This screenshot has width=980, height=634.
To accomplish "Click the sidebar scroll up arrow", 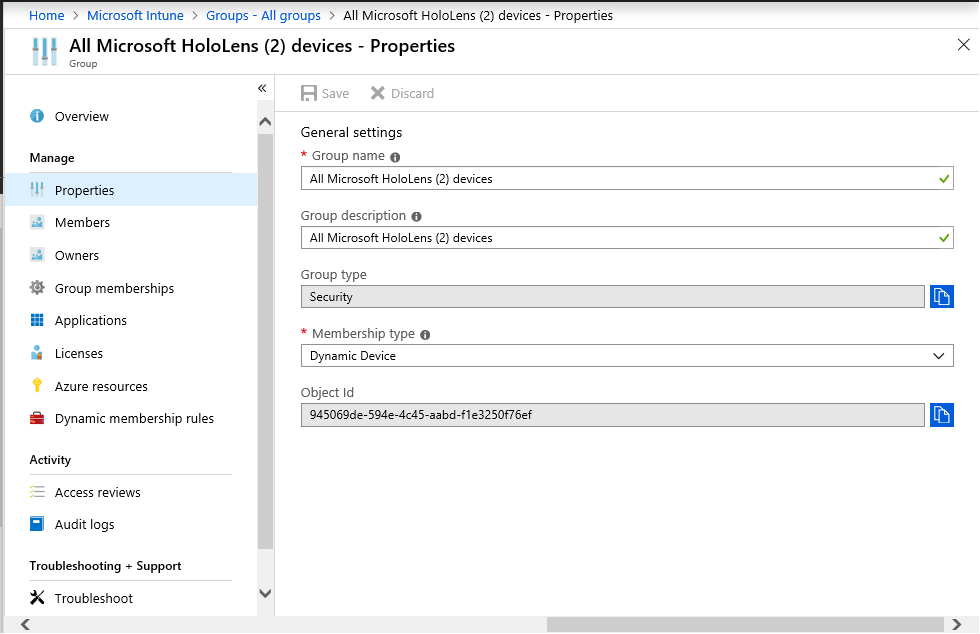I will pos(265,121).
